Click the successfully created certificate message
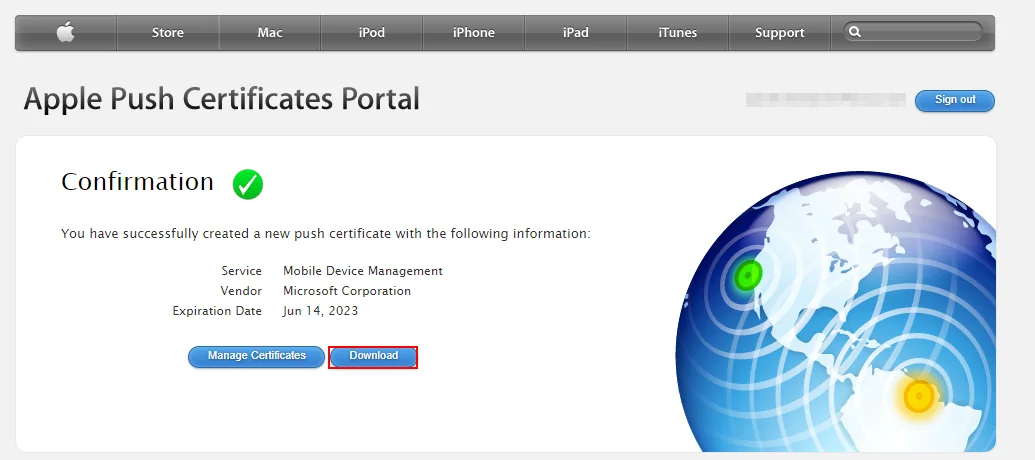 [325, 234]
